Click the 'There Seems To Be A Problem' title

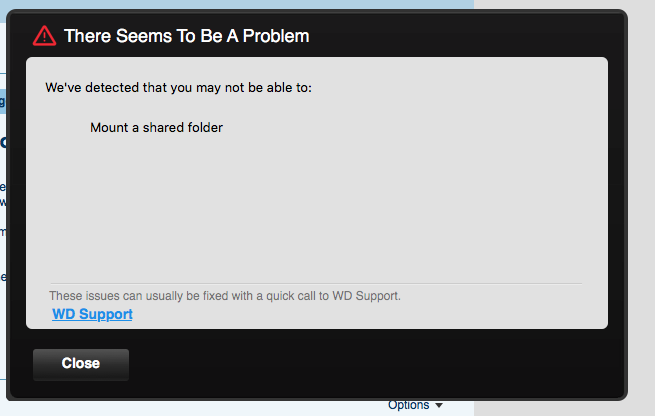click(186, 36)
